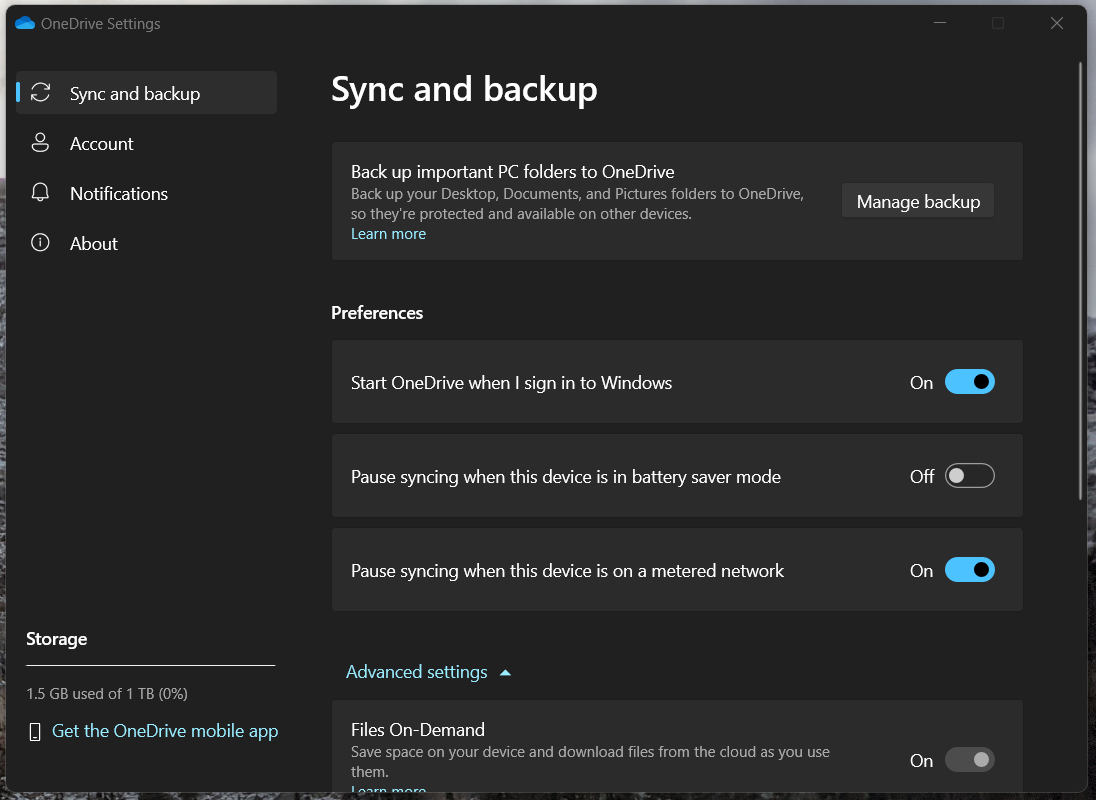
Task: Click the OneDrive cloud icon in title bar
Action: click(x=24, y=23)
